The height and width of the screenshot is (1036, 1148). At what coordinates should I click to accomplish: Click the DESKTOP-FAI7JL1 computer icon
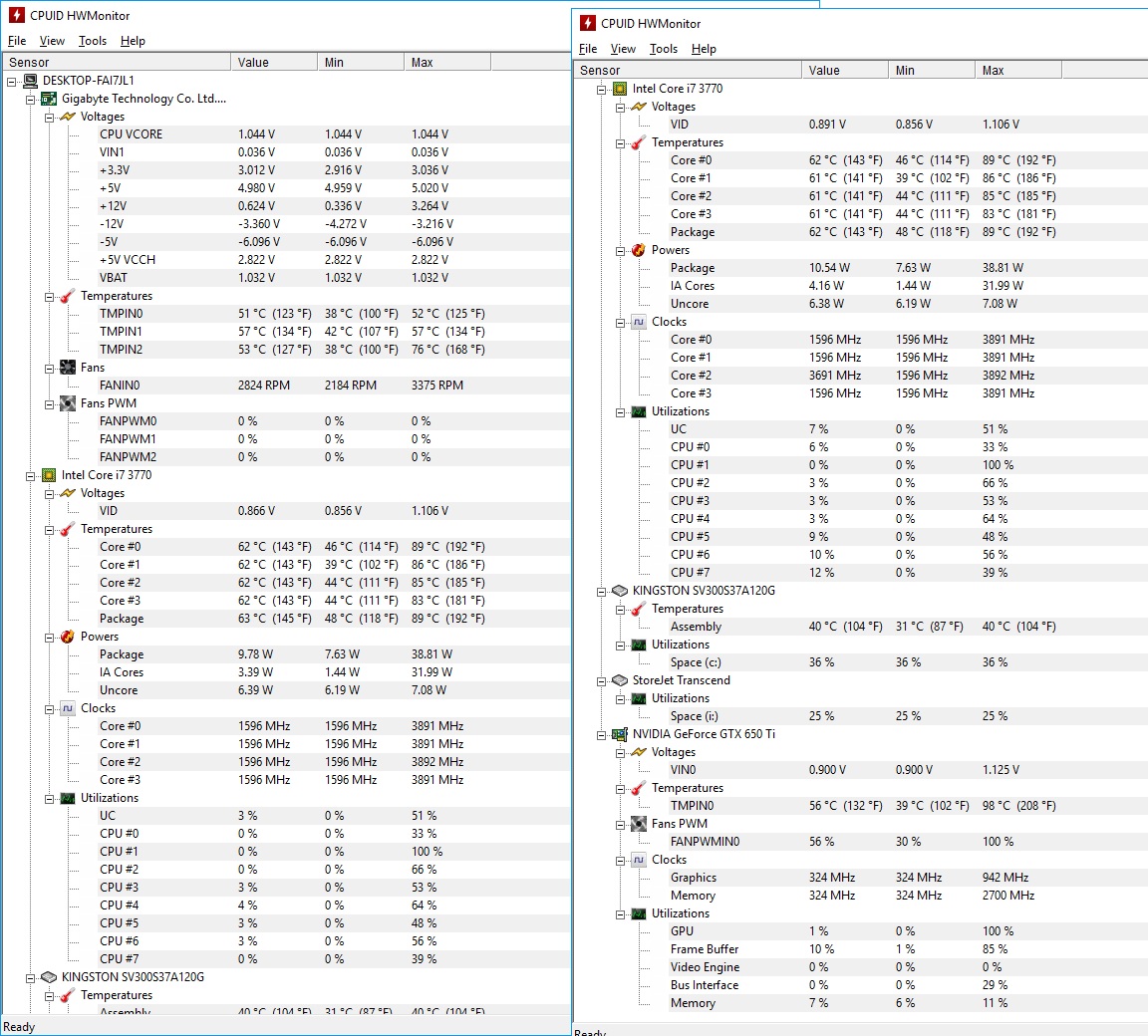tap(30, 81)
